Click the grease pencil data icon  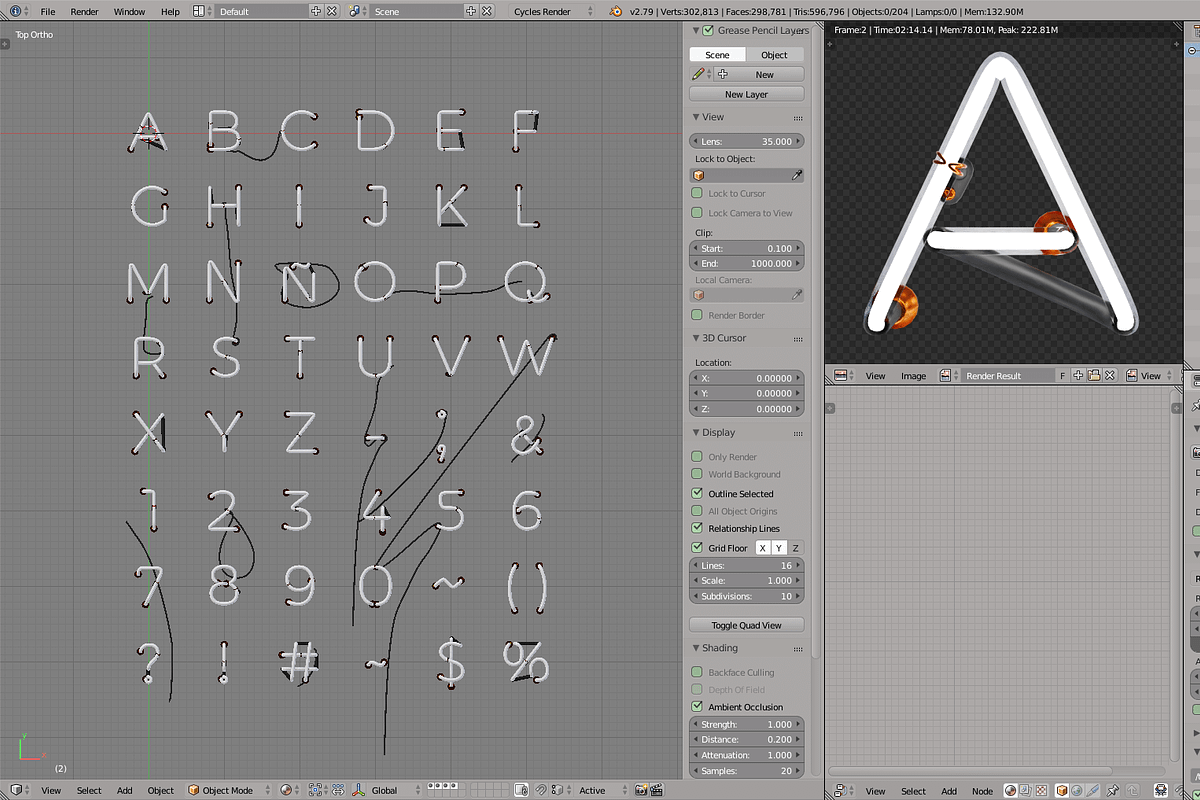(x=700, y=74)
